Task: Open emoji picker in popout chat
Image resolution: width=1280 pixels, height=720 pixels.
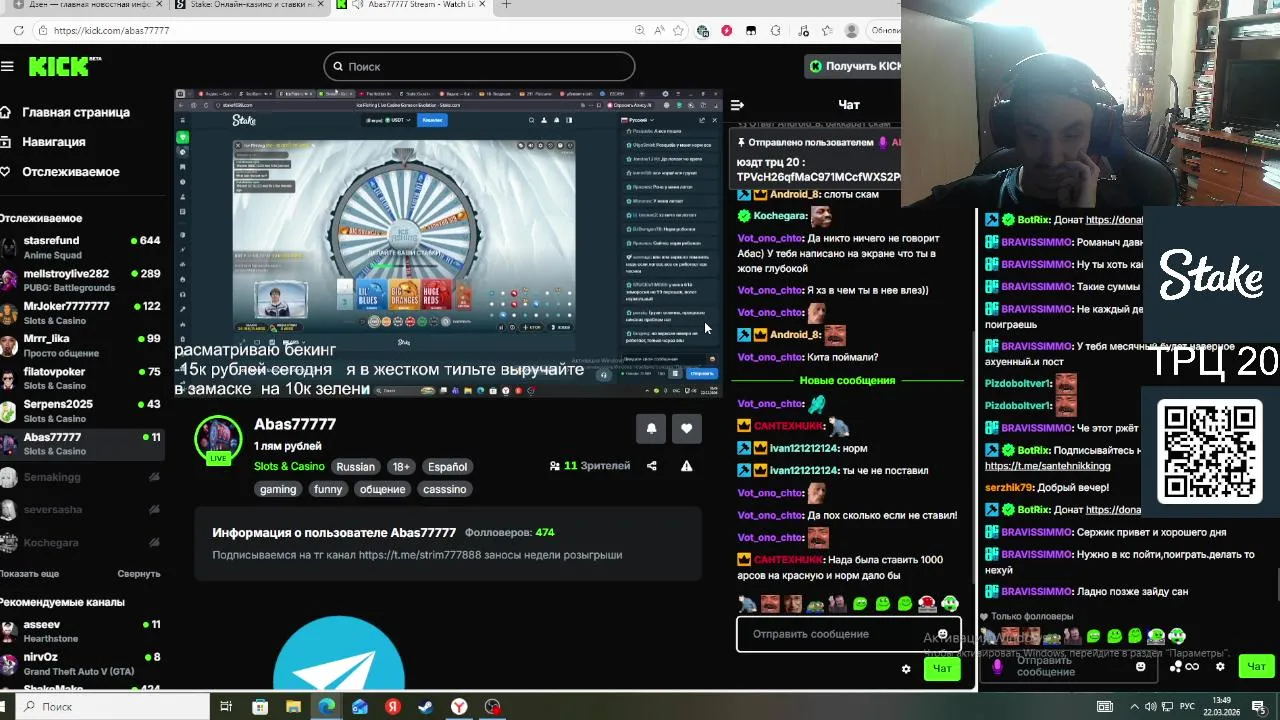Action: [x=1141, y=666]
